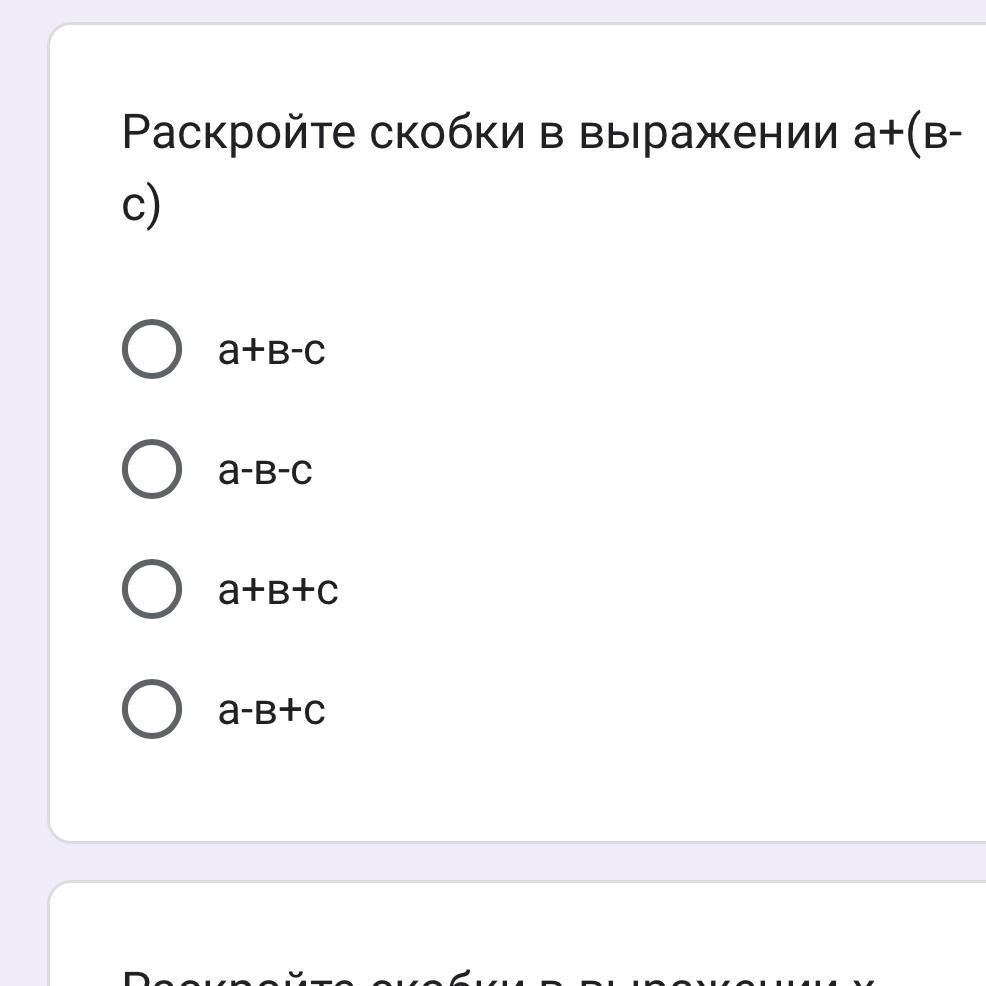The image size is (986, 986).
Task: Click the answer label text а+в-с
Action: 272,351
